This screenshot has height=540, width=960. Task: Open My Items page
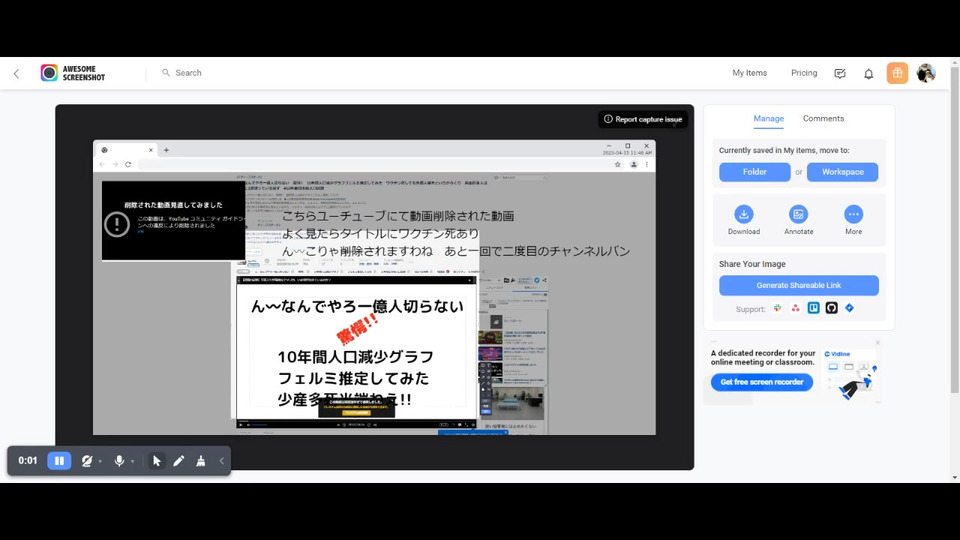point(749,73)
